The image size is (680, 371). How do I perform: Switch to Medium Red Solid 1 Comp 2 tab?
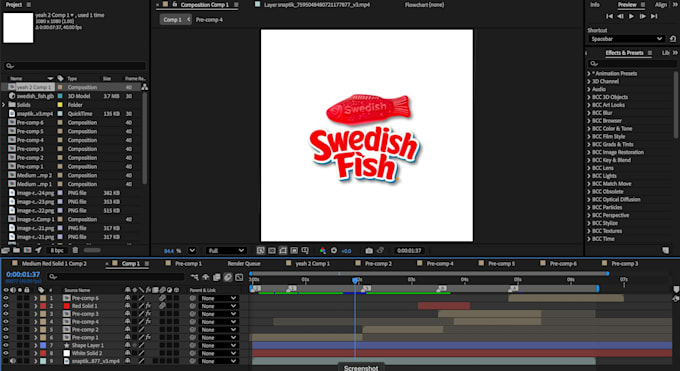coord(54,263)
